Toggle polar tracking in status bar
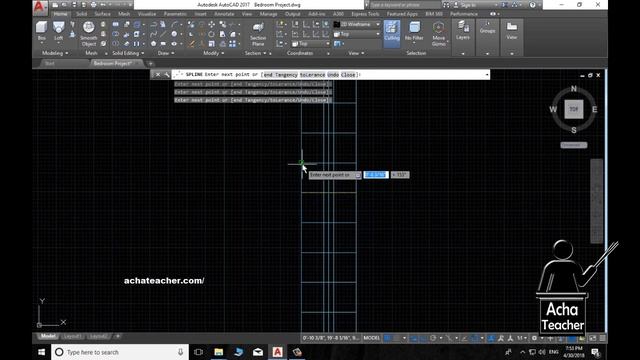This screenshot has height=360, width=640. [x=433, y=338]
